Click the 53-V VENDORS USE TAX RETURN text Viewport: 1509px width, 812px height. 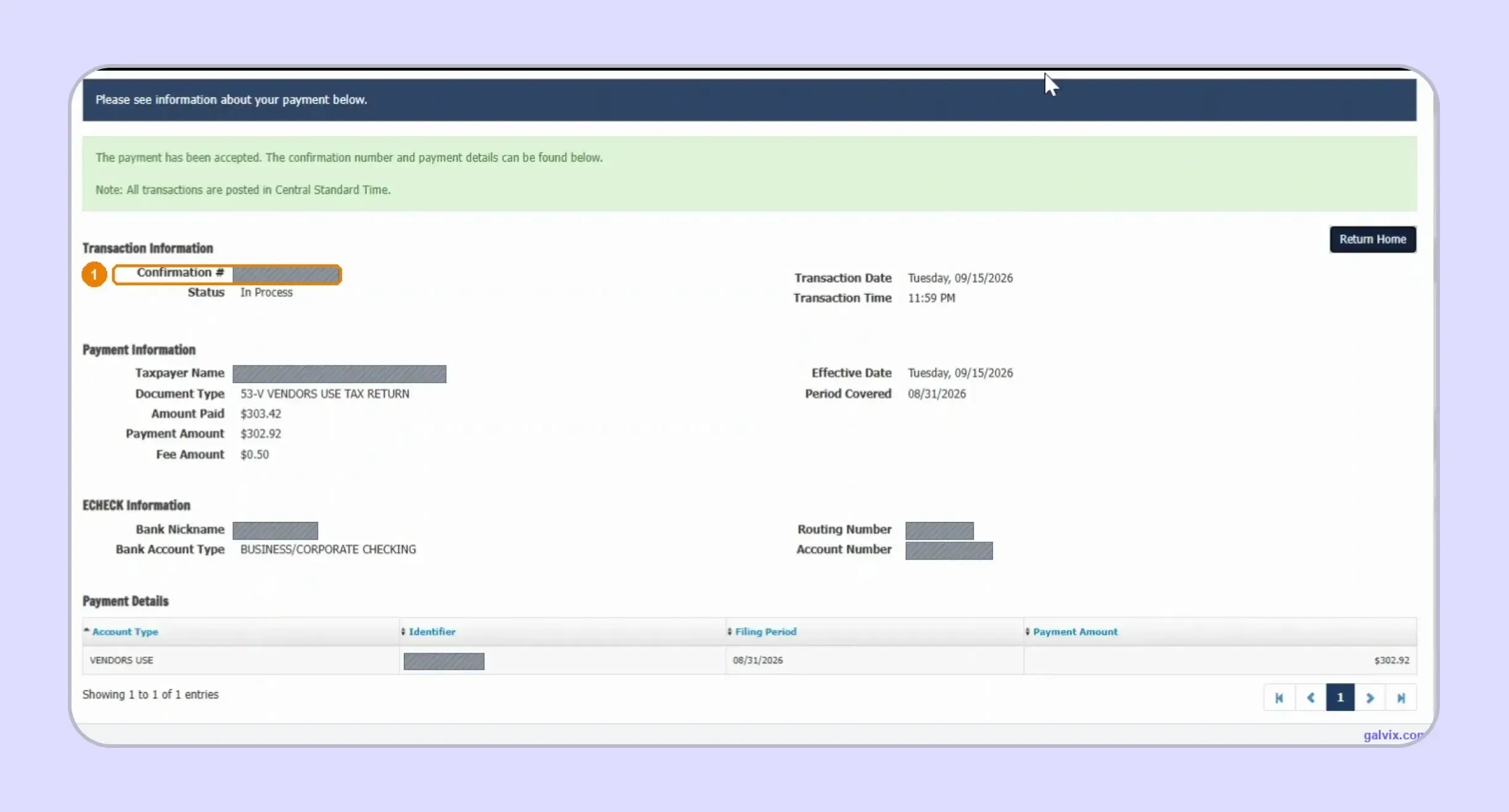325,393
